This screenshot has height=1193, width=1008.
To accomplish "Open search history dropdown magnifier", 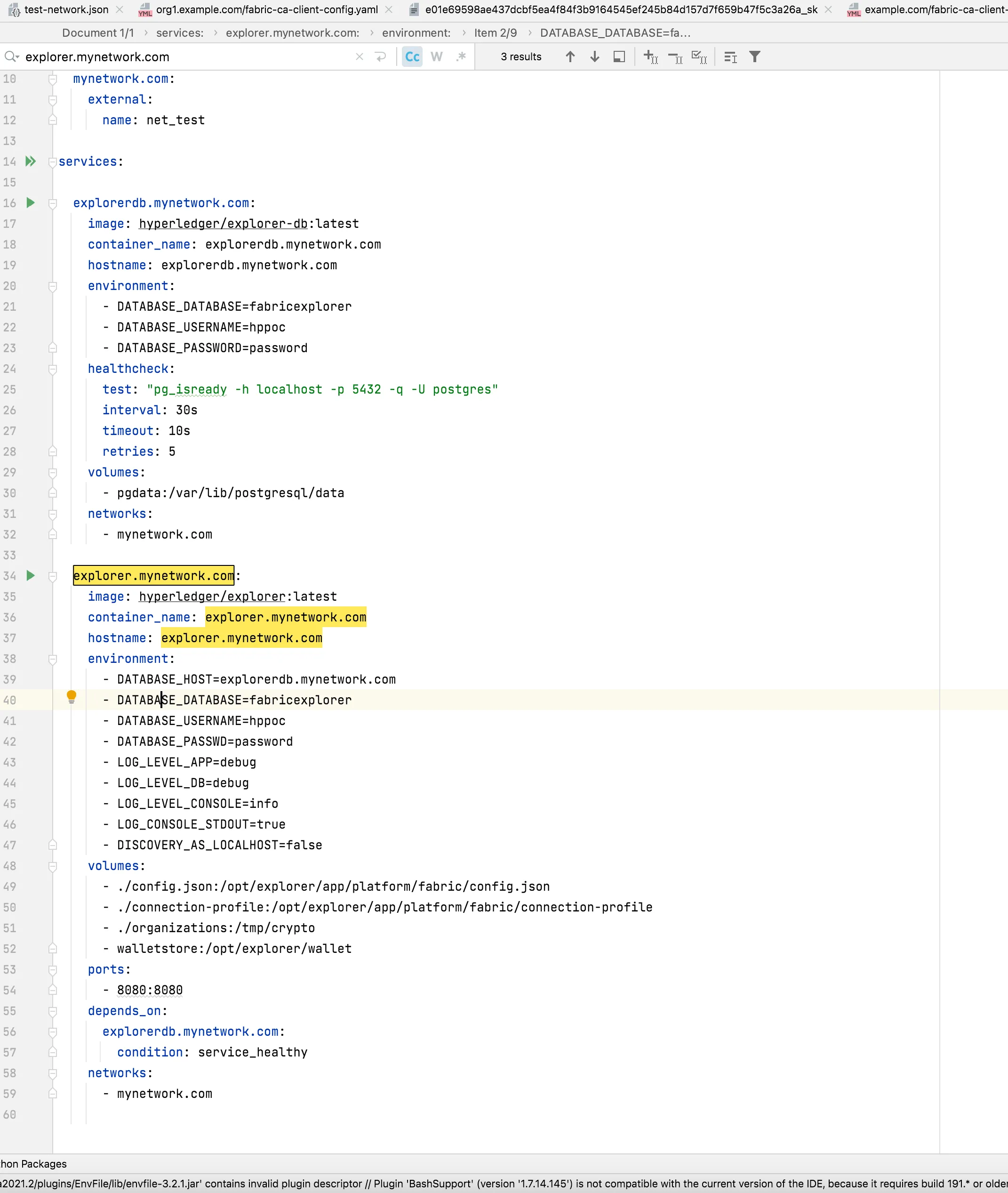I will (11, 56).
